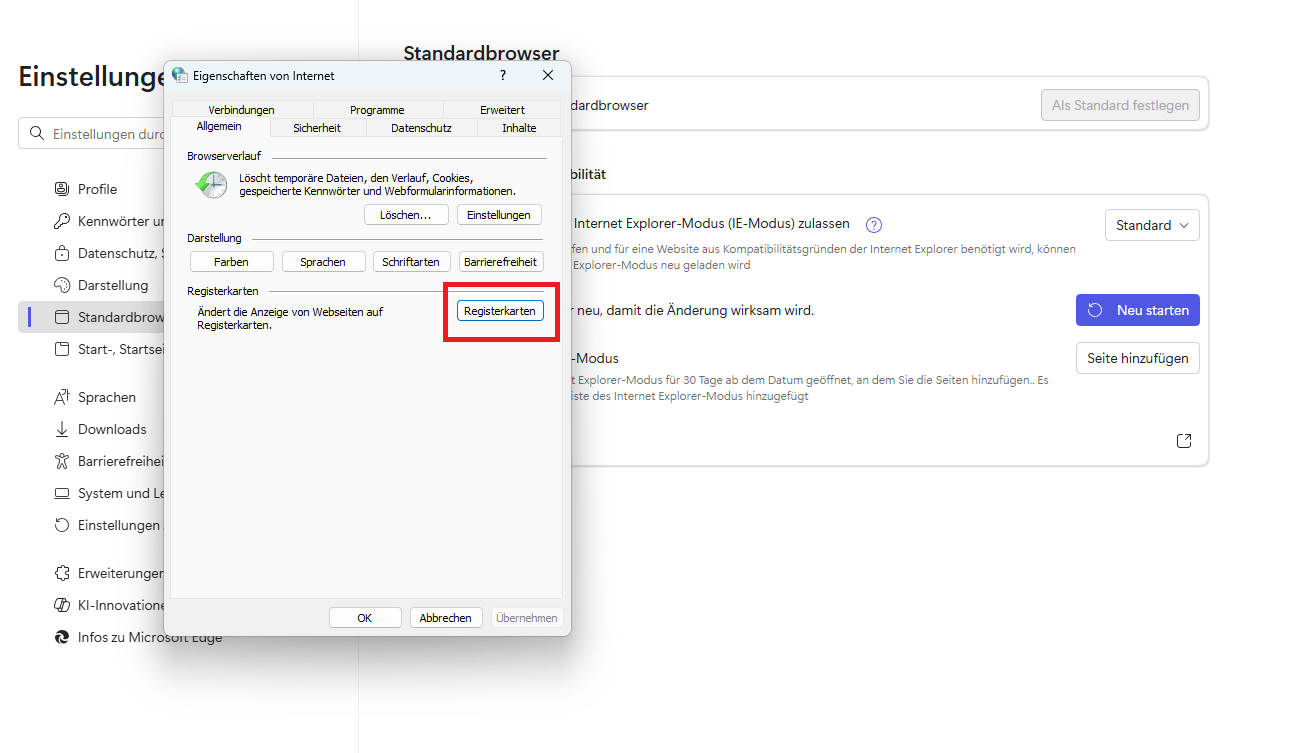Click the Profile icon in settings sidebar
Screen dimensions: 1311x753
click(x=61, y=189)
